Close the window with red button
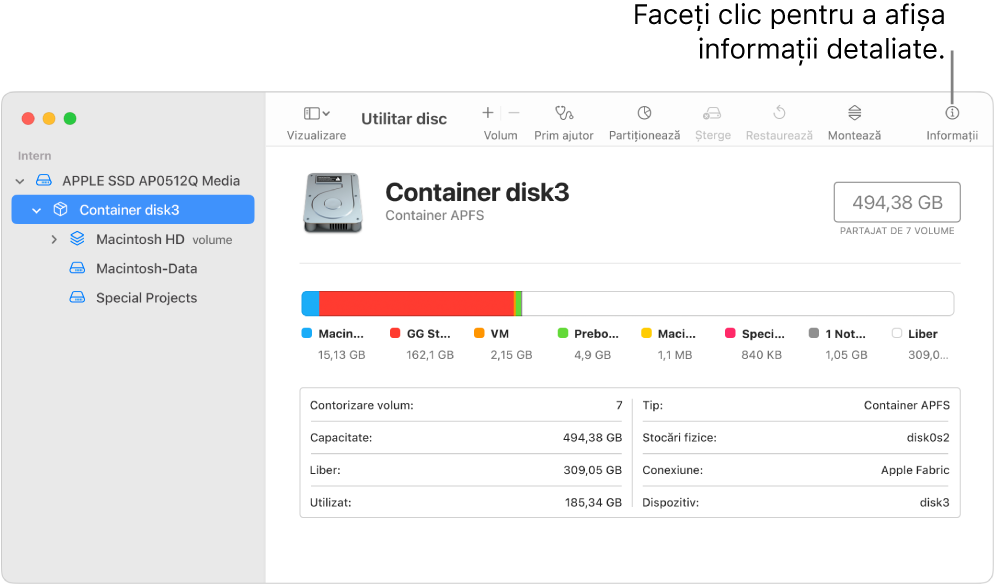The height and width of the screenshot is (585, 995). click(x=28, y=119)
